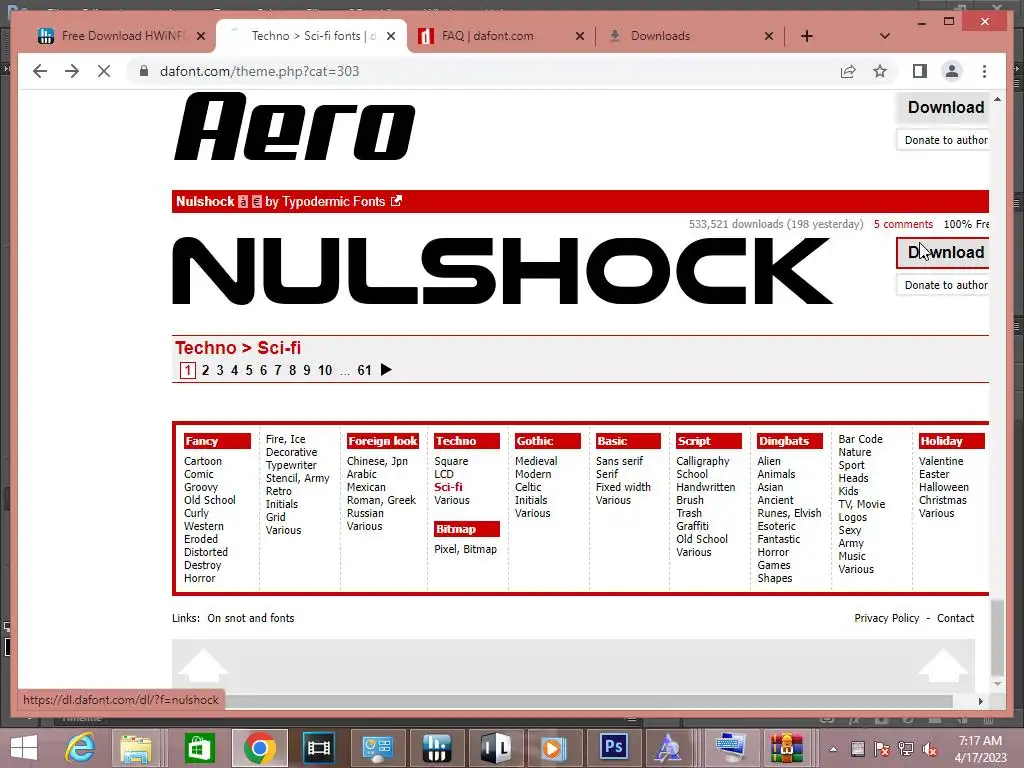Open the Nulshock font title link
Viewport: 1024px width, 768px height.
point(205,201)
